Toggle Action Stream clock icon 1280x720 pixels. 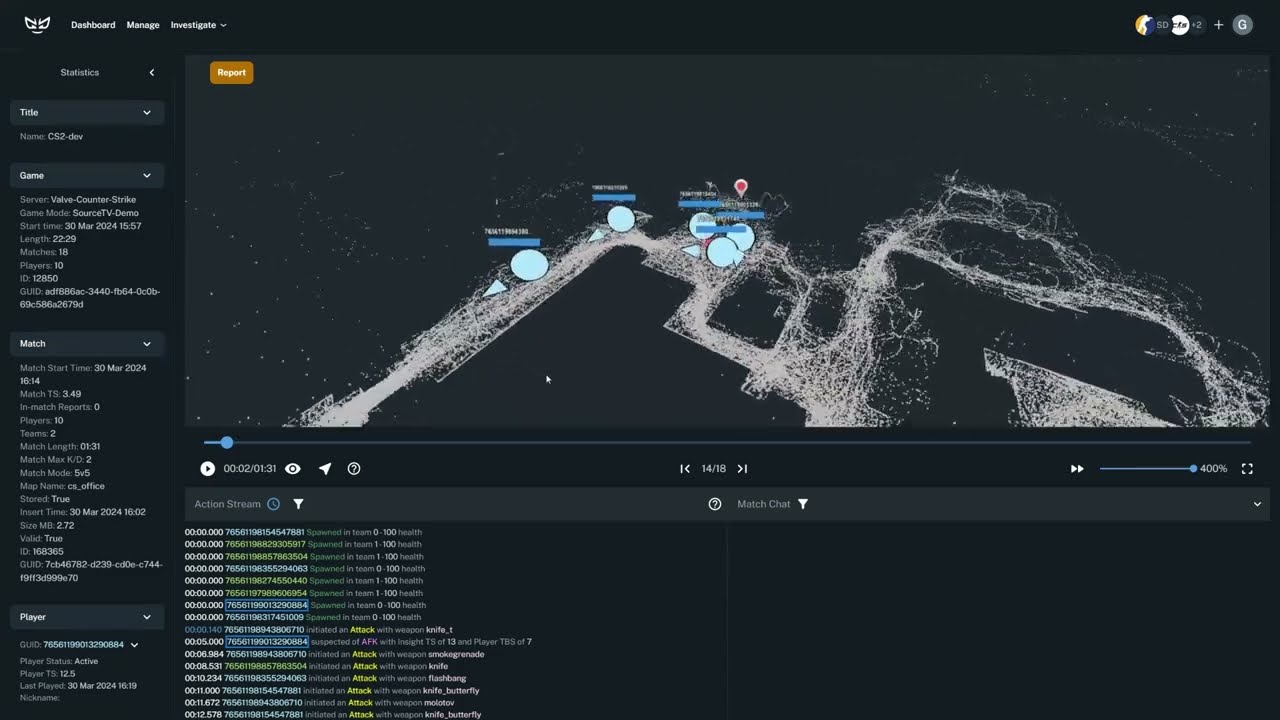tap(273, 504)
